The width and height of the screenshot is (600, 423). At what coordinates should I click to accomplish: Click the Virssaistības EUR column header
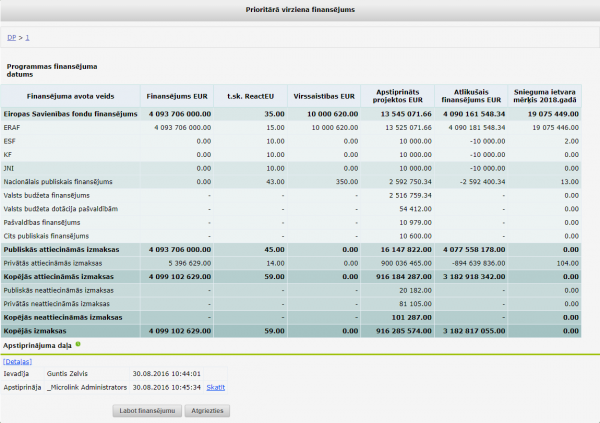tap(325, 97)
